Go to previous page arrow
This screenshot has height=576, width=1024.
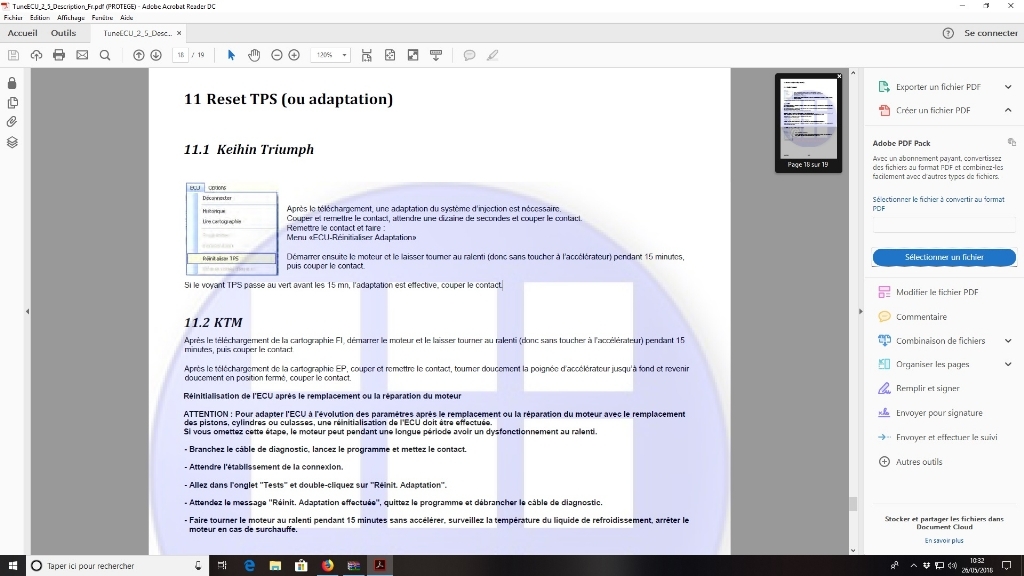[138, 56]
